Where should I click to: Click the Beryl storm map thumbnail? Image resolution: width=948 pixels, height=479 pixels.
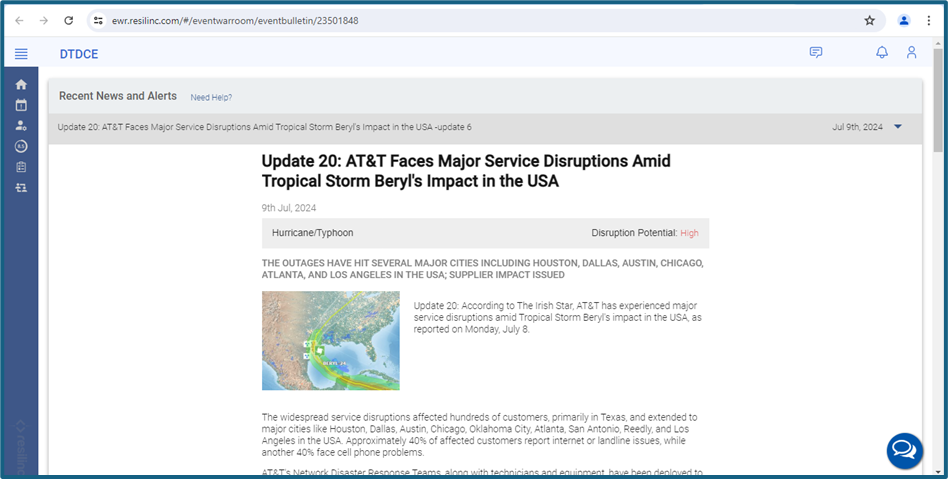[x=331, y=341]
